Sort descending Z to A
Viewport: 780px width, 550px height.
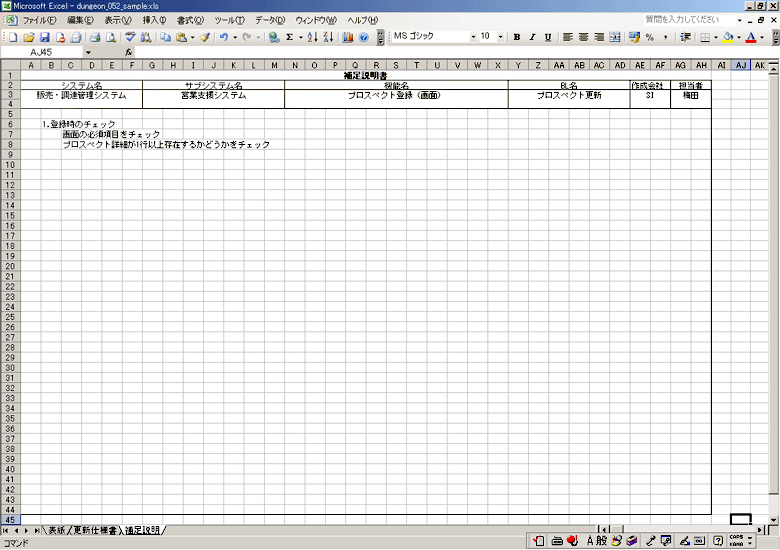[328, 37]
